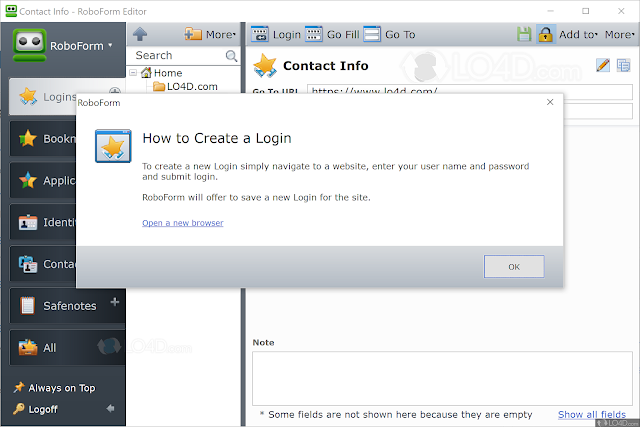
Task: Save with the green floppy disk icon
Action: click(524, 34)
